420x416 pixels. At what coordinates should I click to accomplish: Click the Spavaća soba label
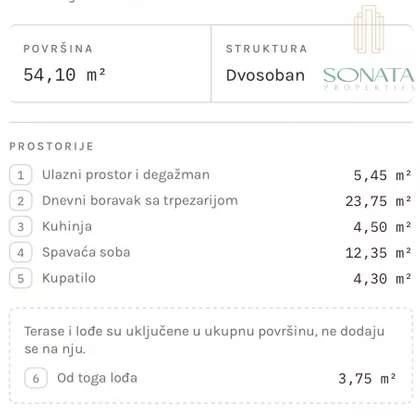pyautogui.click(x=86, y=252)
